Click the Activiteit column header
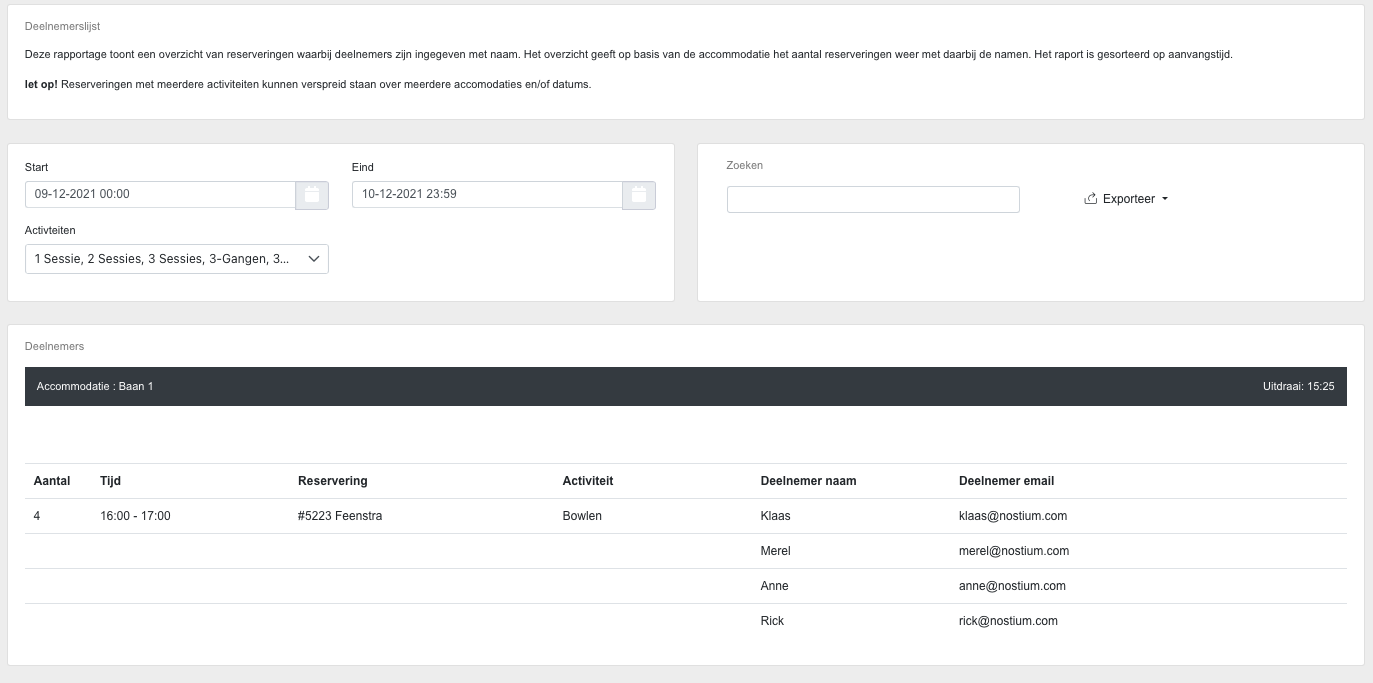1373x683 pixels. click(588, 481)
